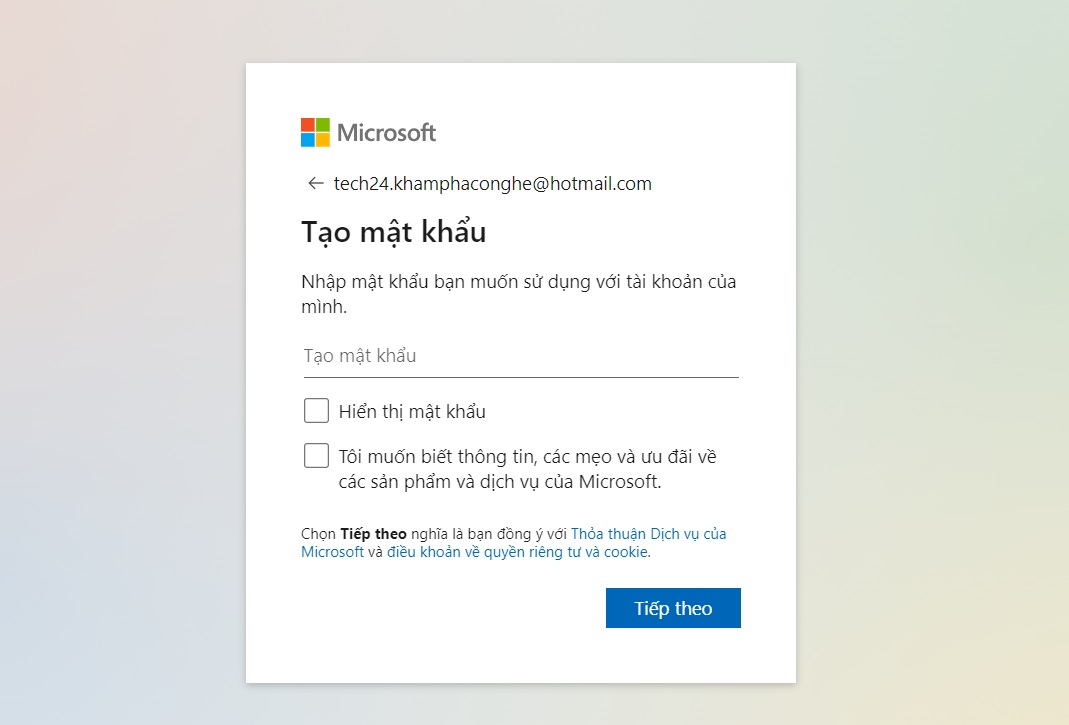The image size is (1069, 725).
Task: Click the "Chọn" word starting the consent text
Action: [318, 534]
